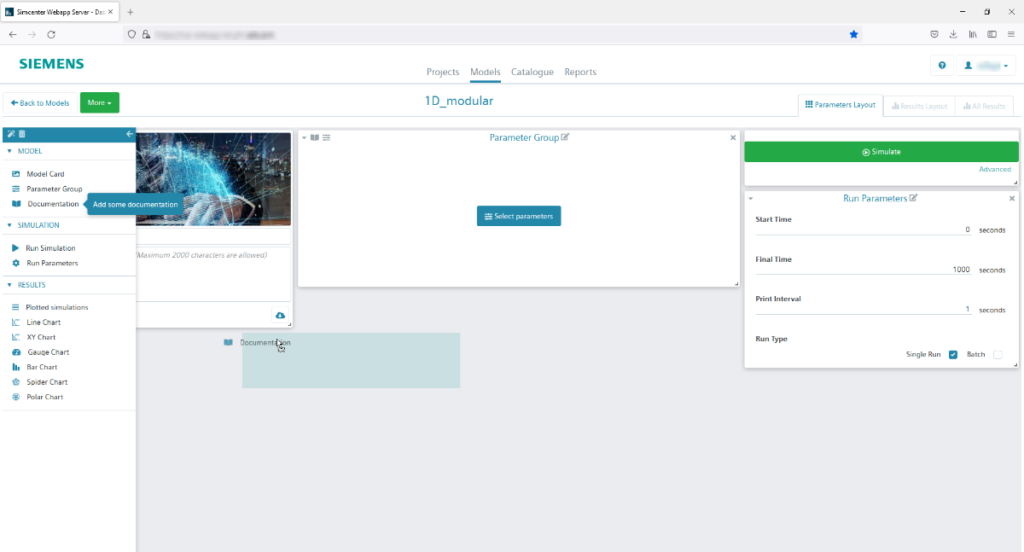The width and height of the screenshot is (1024, 552).
Task: Enable the Batch checkbox
Action: click(x=998, y=355)
